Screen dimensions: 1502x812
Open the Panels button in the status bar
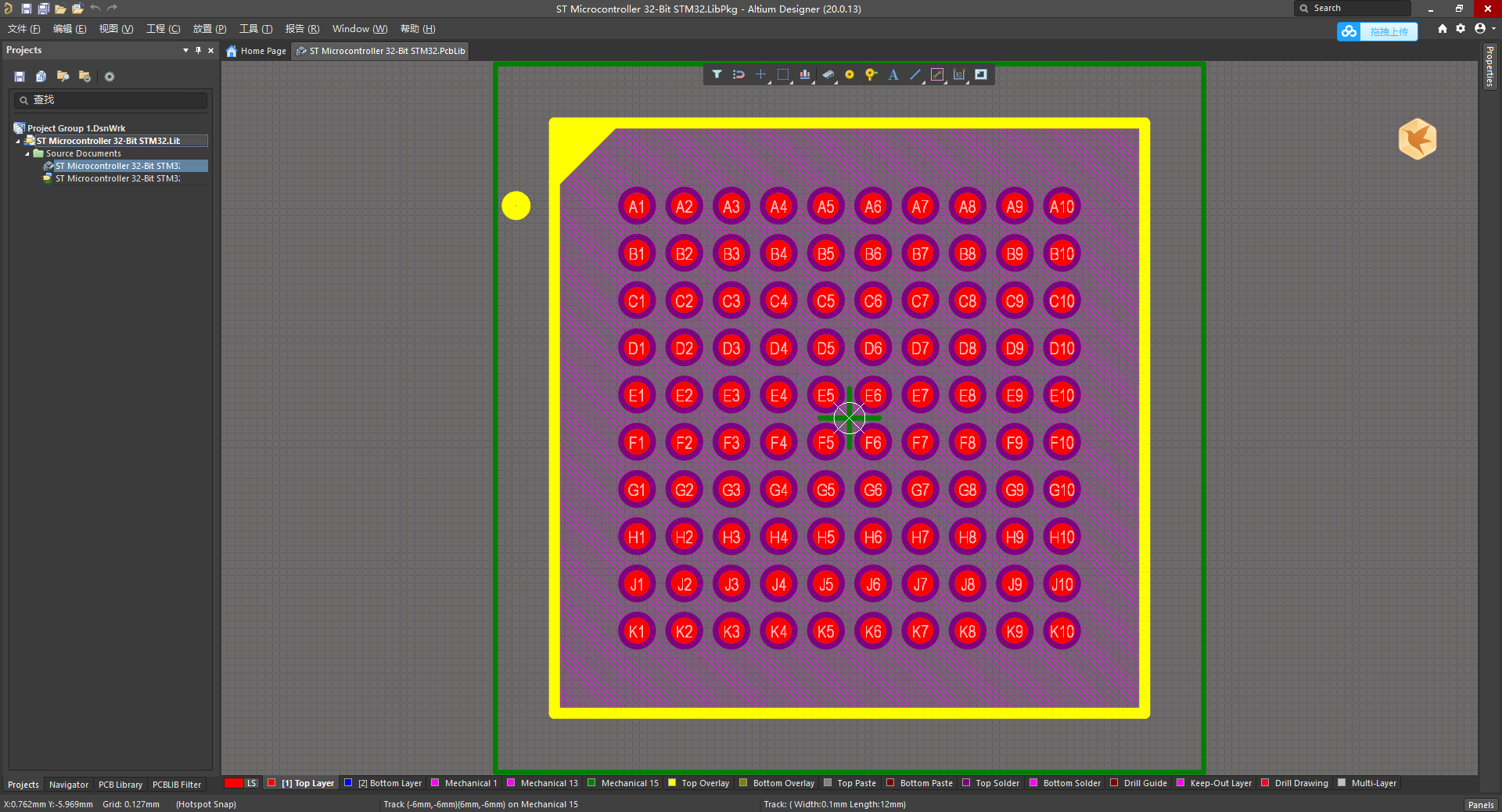tap(1481, 805)
